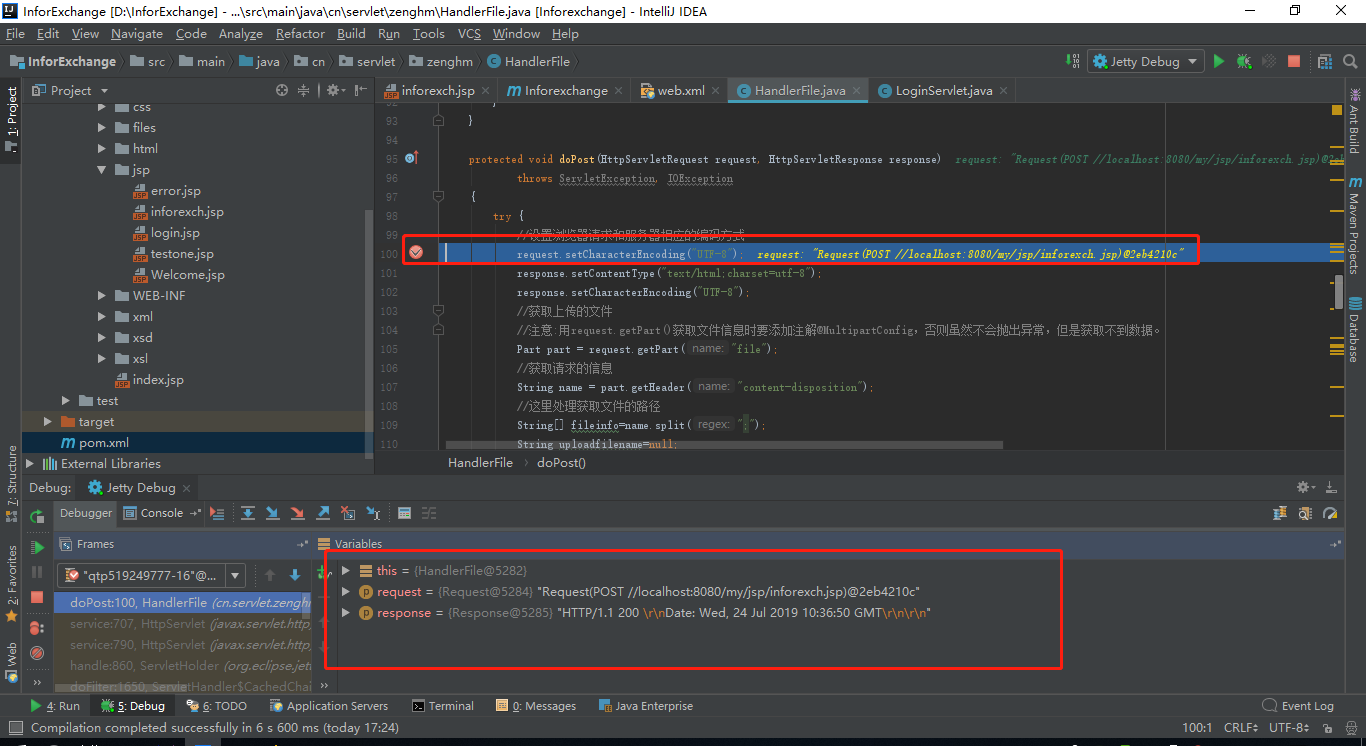Click the Resume Program green arrow
This screenshot has width=1366, height=746.
(x=36, y=549)
